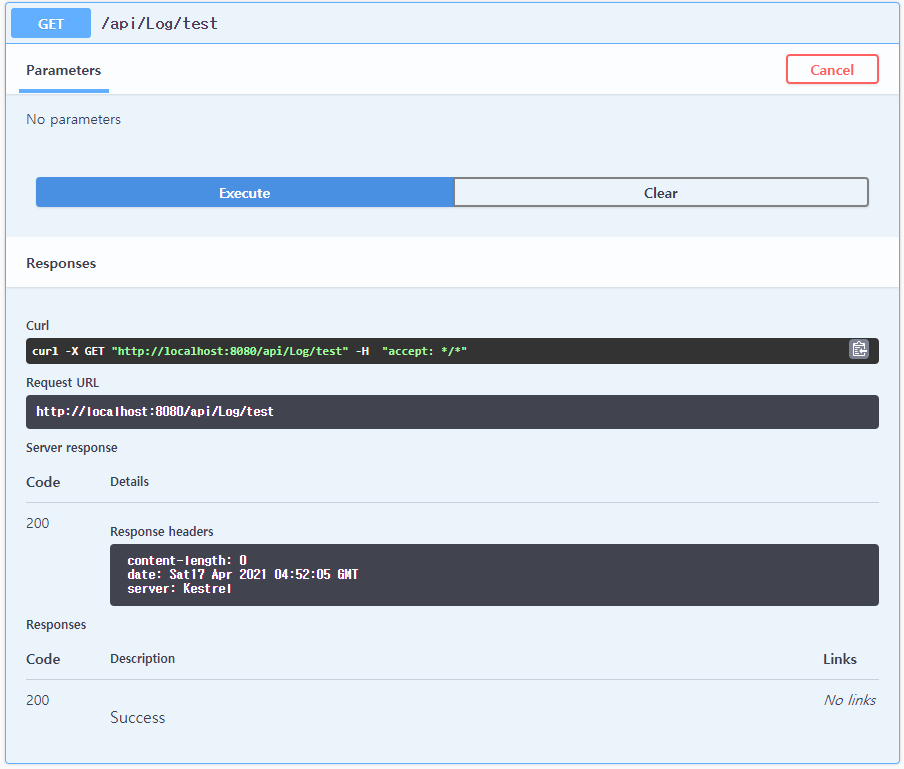
Task: Click the Curl label
Action: click(x=37, y=325)
